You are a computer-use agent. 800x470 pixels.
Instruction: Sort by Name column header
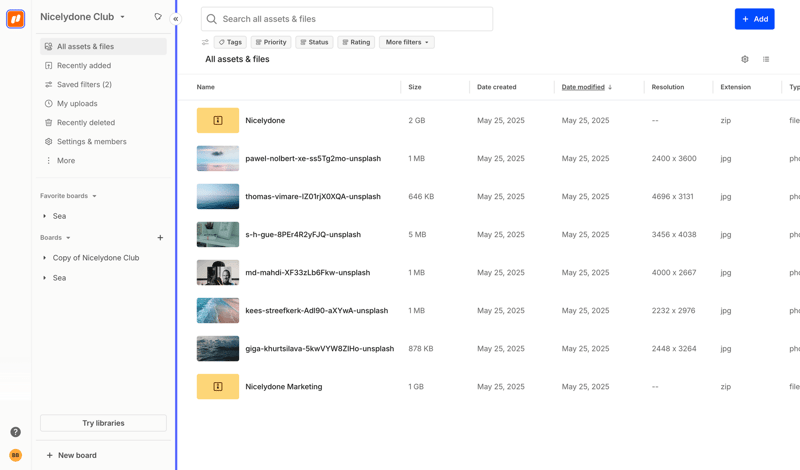point(206,87)
